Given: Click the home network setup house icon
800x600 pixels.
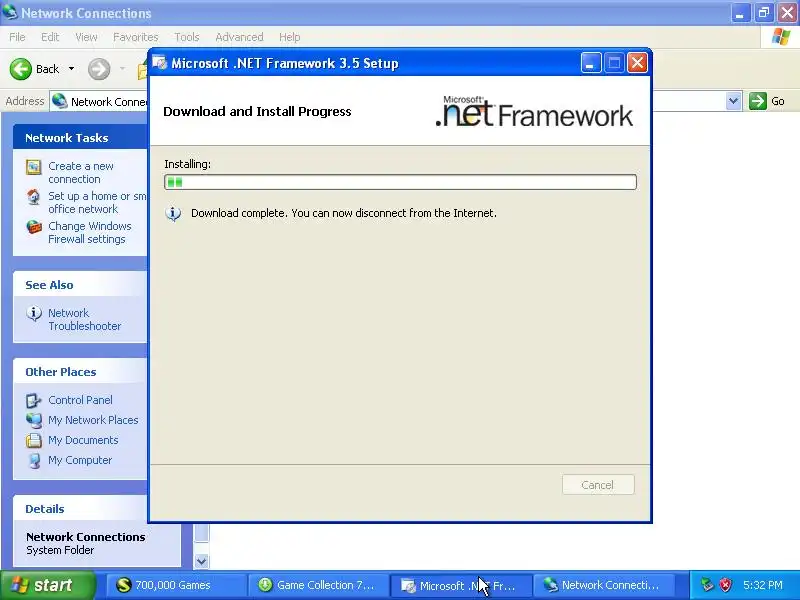Looking at the screenshot, I should [34, 197].
